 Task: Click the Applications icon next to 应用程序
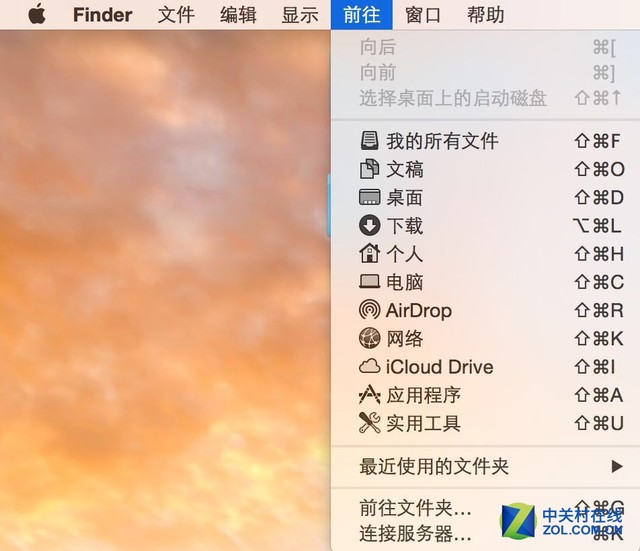pyautogui.click(x=370, y=395)
